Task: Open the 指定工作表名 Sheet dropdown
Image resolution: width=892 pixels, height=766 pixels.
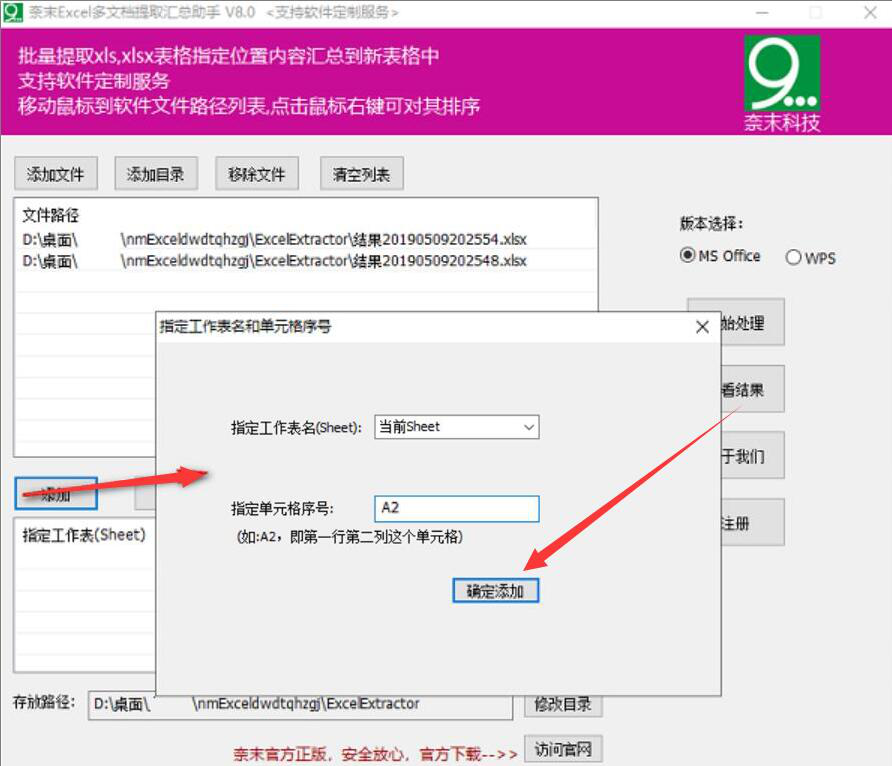Action: pyautogui.click(x=457, y=427)
